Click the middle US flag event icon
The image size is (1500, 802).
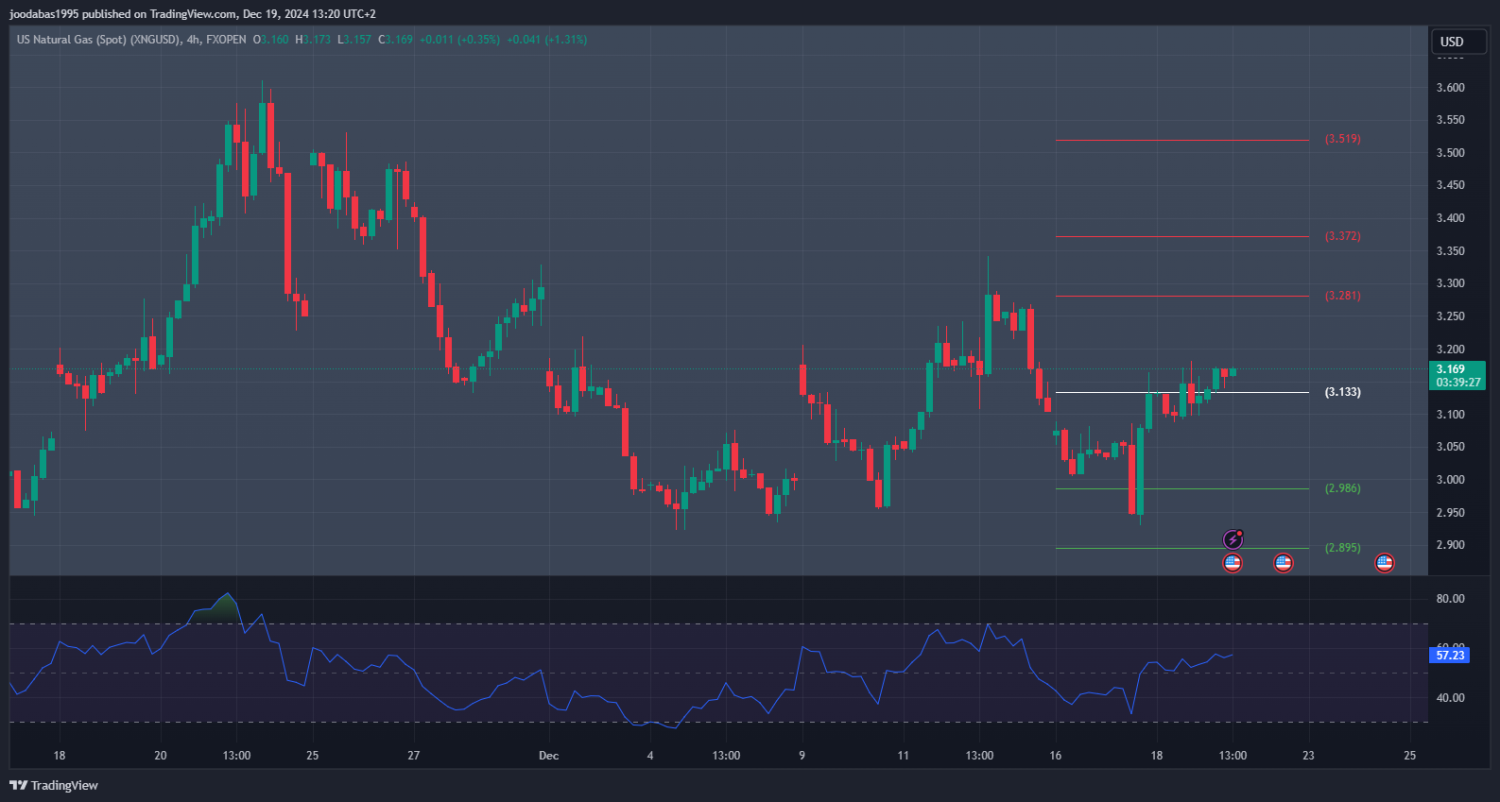(x=1283, y=563)
